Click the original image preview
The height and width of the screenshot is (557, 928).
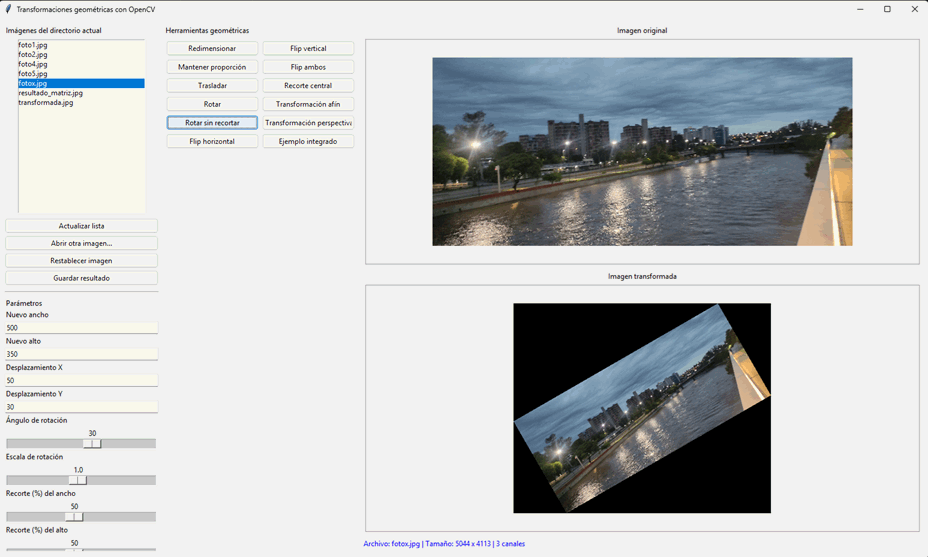[642, 152]
